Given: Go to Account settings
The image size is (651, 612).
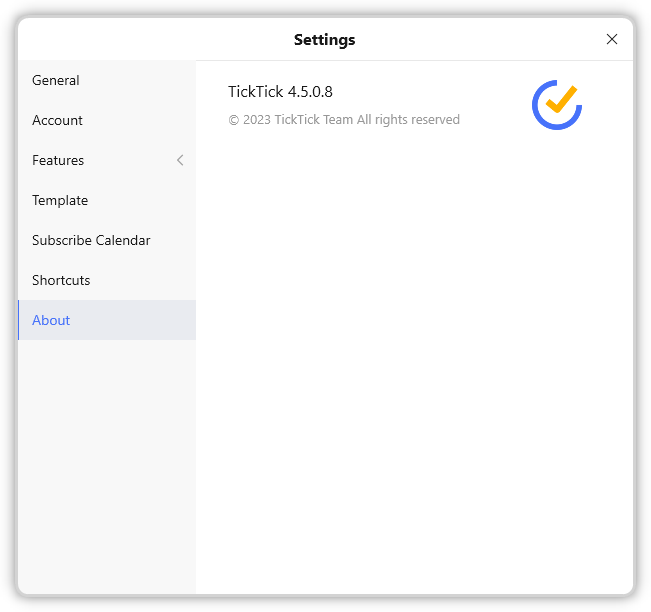Looking at the screenshot, I should [x=107, y=120].
